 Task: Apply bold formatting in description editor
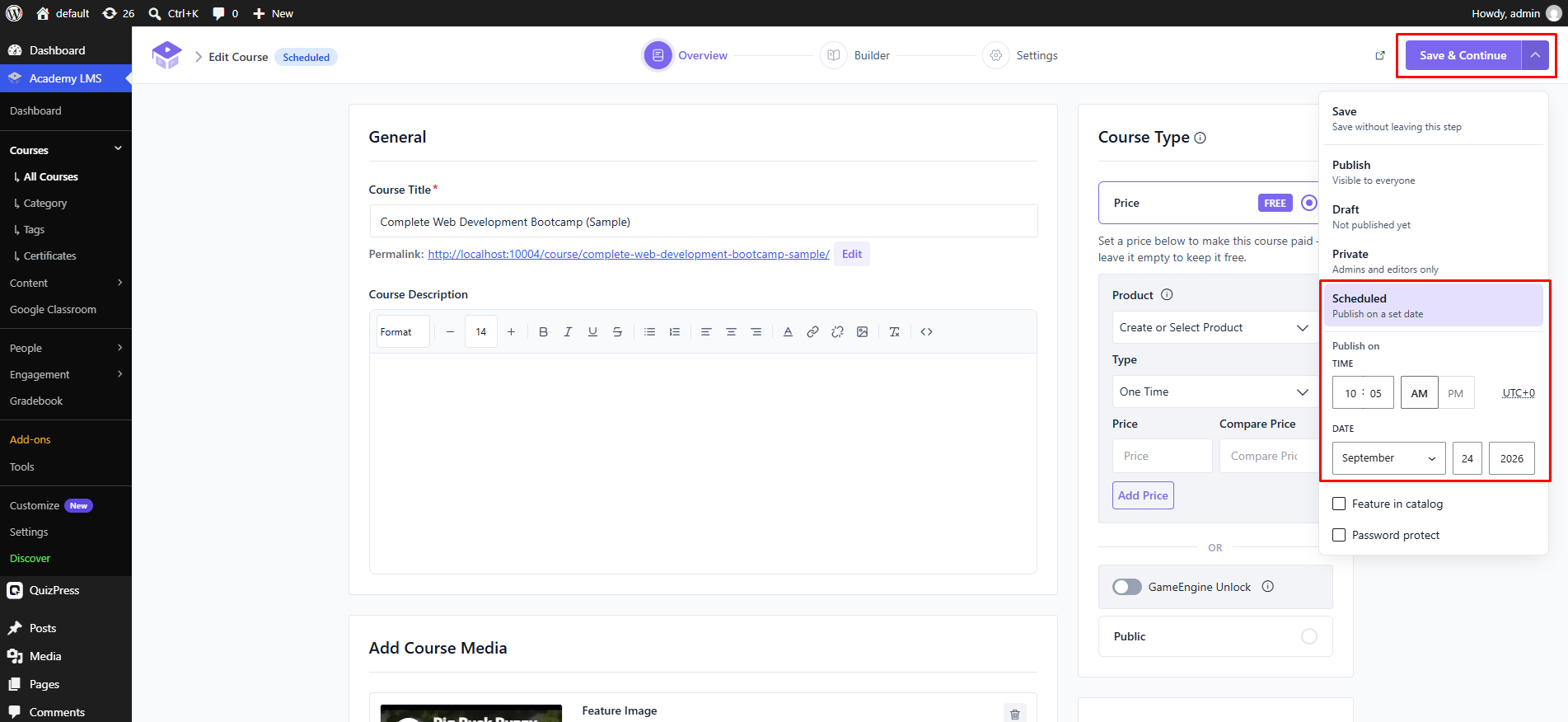tap(543, 331)
